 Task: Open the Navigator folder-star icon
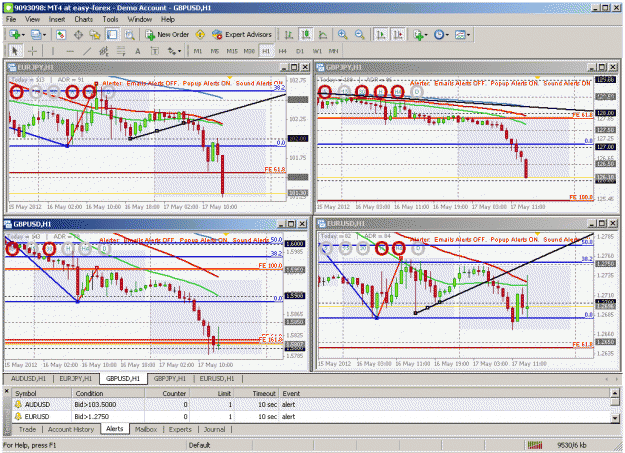click(95, 35)
